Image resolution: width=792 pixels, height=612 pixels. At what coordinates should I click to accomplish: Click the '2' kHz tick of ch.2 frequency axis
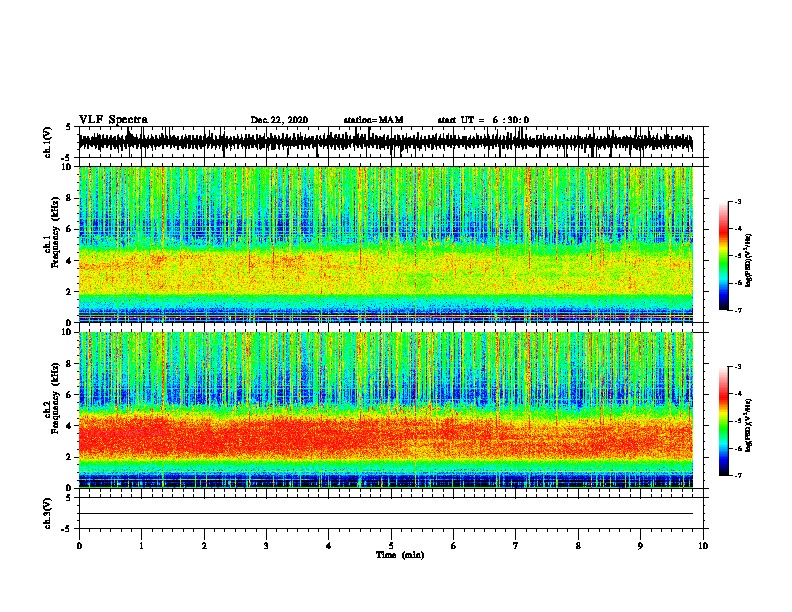70,457
